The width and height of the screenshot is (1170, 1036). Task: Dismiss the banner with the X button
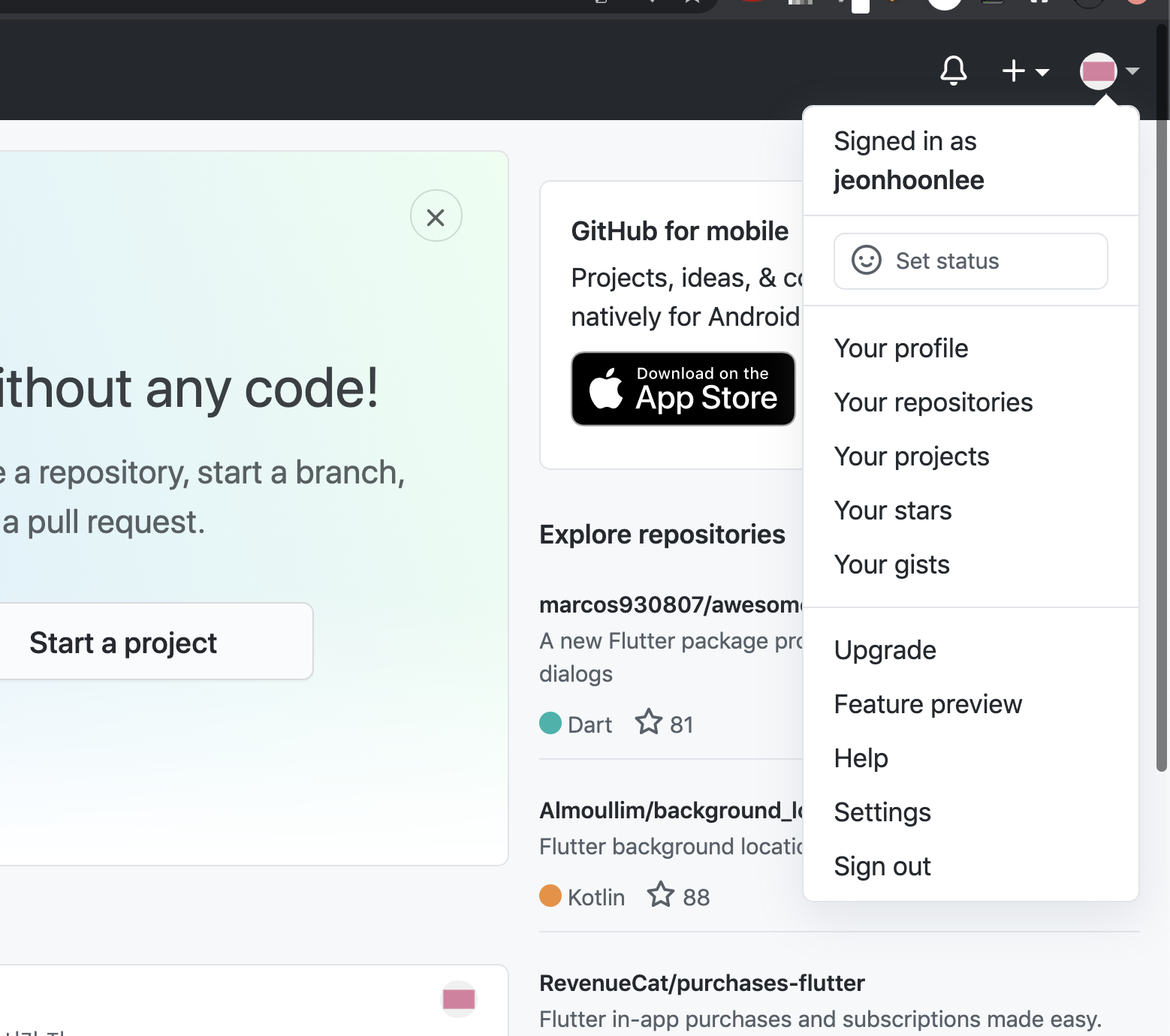(436, 215)
